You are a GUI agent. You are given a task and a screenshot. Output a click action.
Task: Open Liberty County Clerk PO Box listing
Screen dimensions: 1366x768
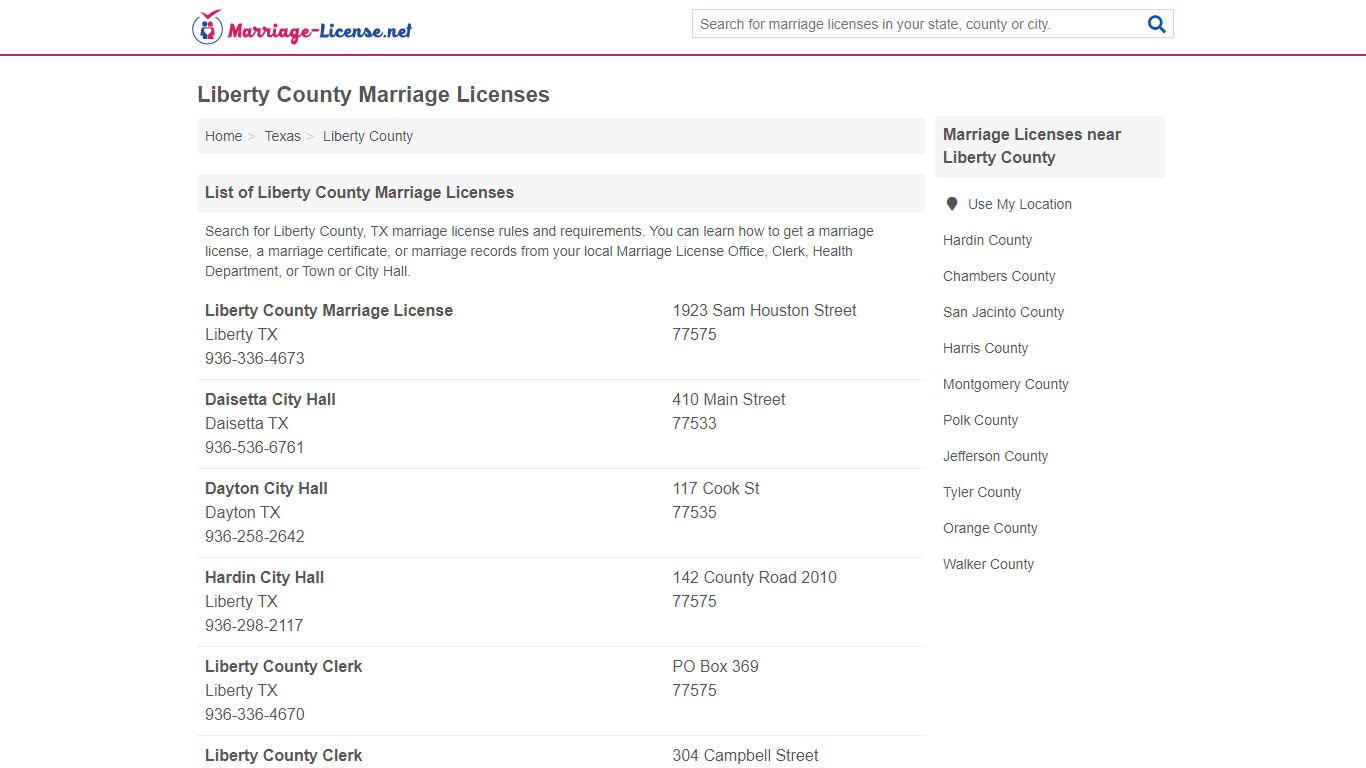(283, 666)
